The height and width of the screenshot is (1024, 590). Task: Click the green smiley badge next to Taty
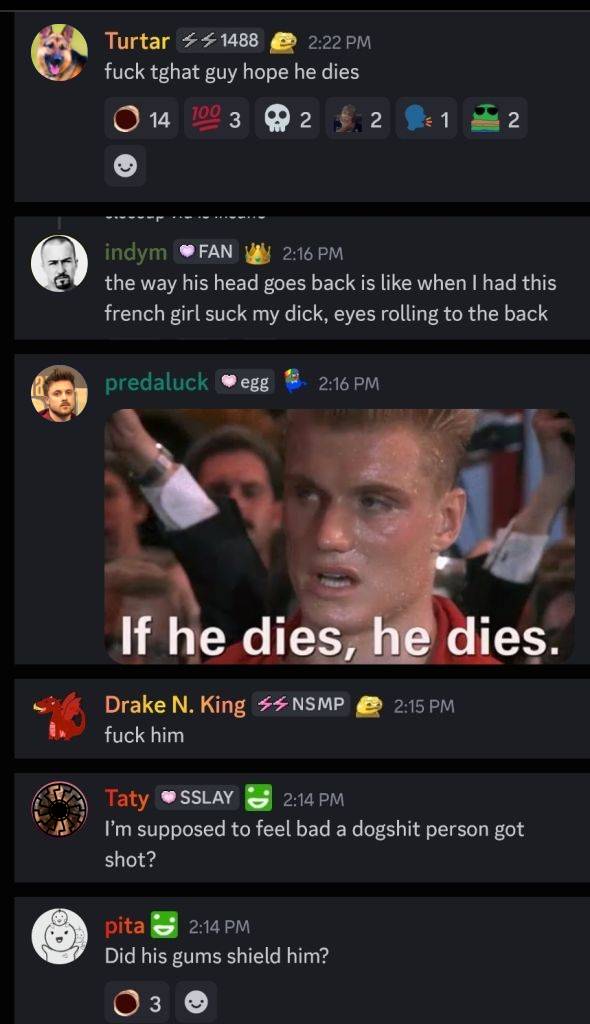[258, 798]
